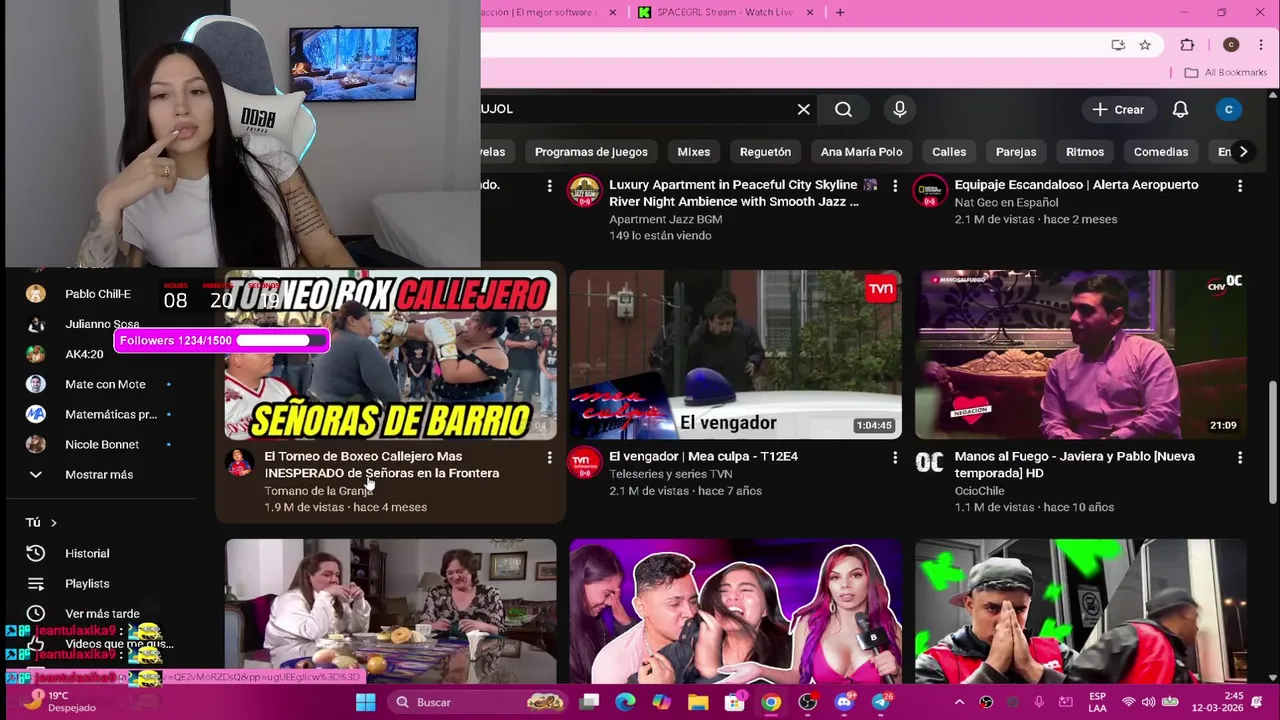Open Ver más tarde in sidebar

click(x=100, y=613)
